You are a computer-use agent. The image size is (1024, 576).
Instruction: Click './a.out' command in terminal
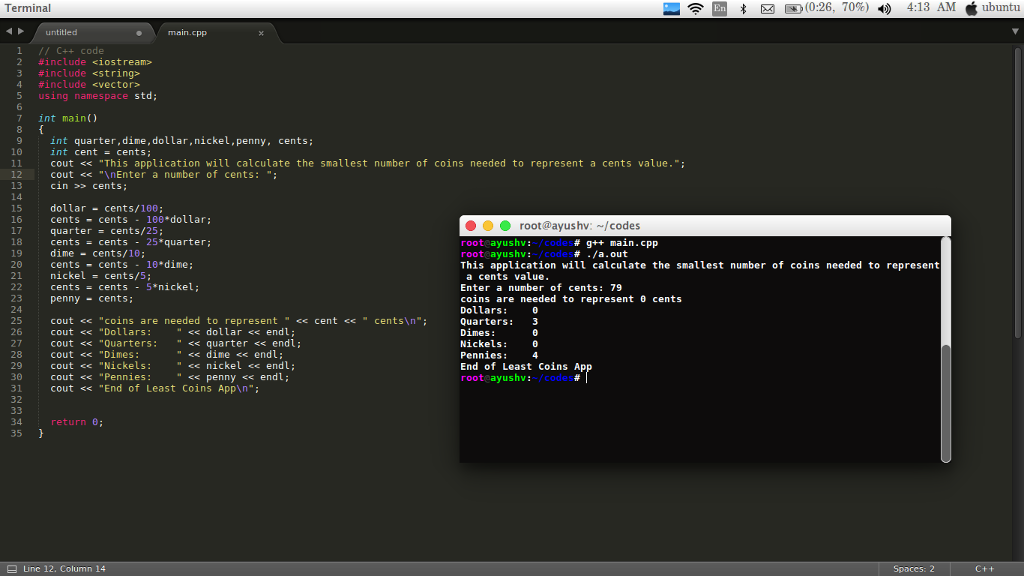(x=607, y=254)
